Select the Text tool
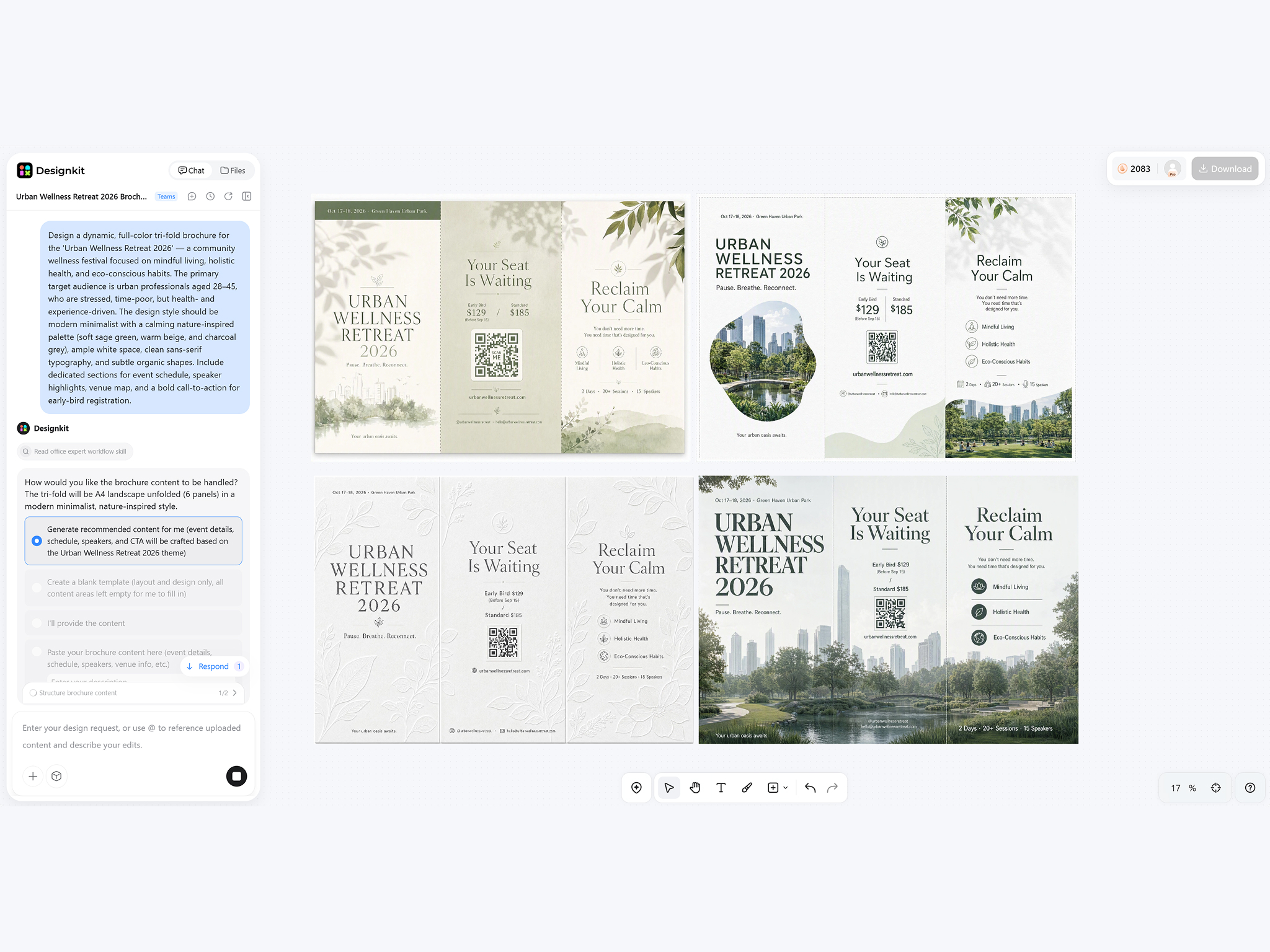This screenshot has width=1270, height=952. 721,788
